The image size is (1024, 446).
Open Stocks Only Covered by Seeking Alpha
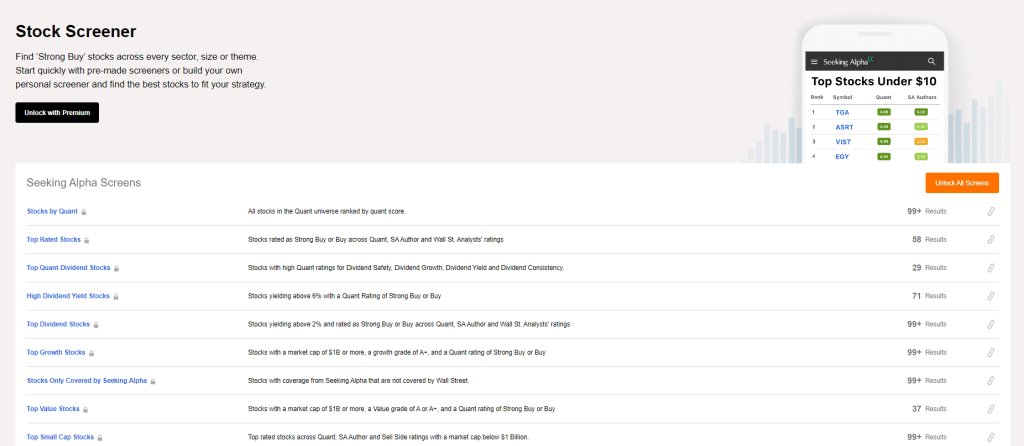tap(87, 381)
